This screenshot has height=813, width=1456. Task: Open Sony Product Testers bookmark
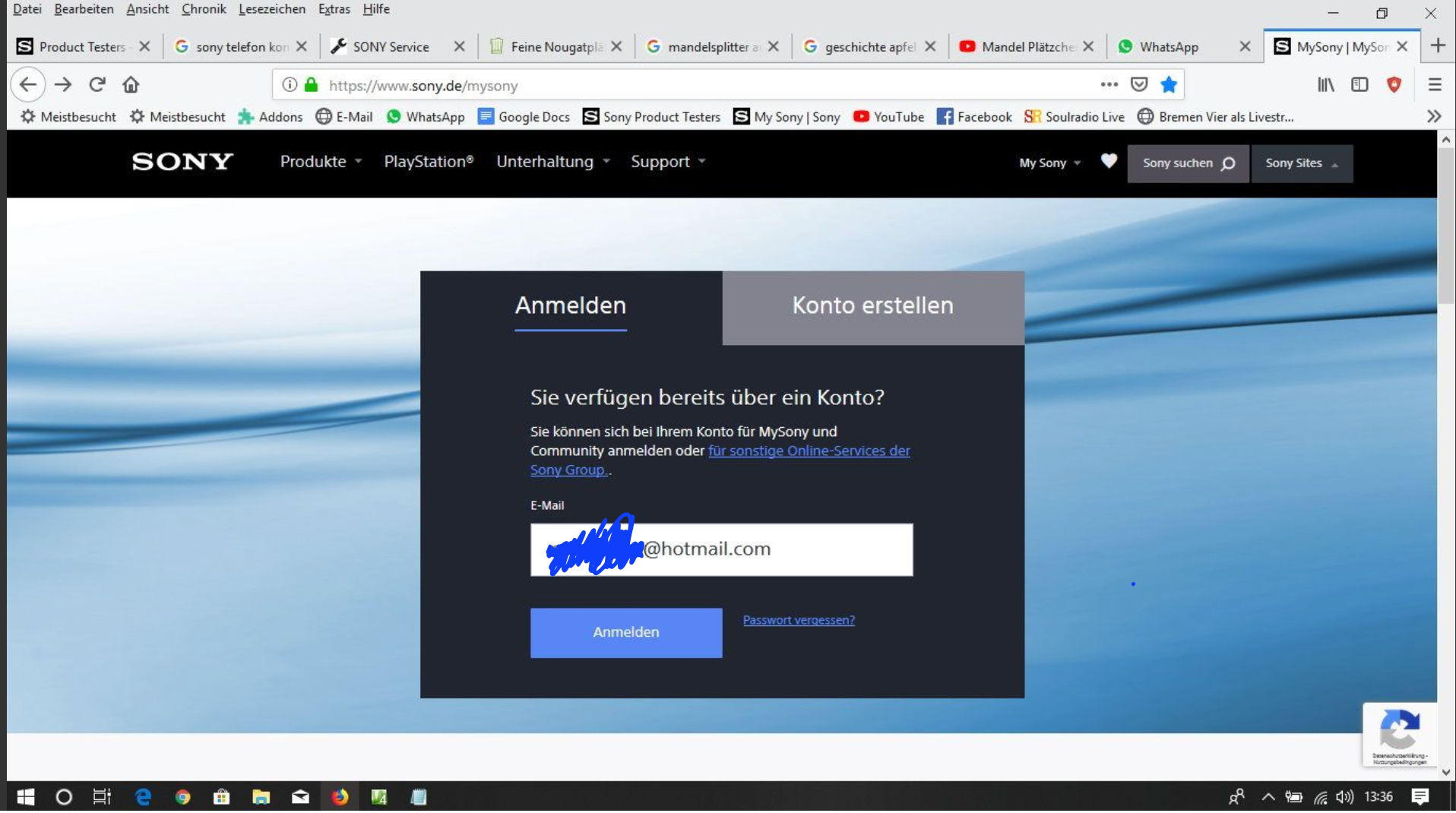[x=651, y=116]
